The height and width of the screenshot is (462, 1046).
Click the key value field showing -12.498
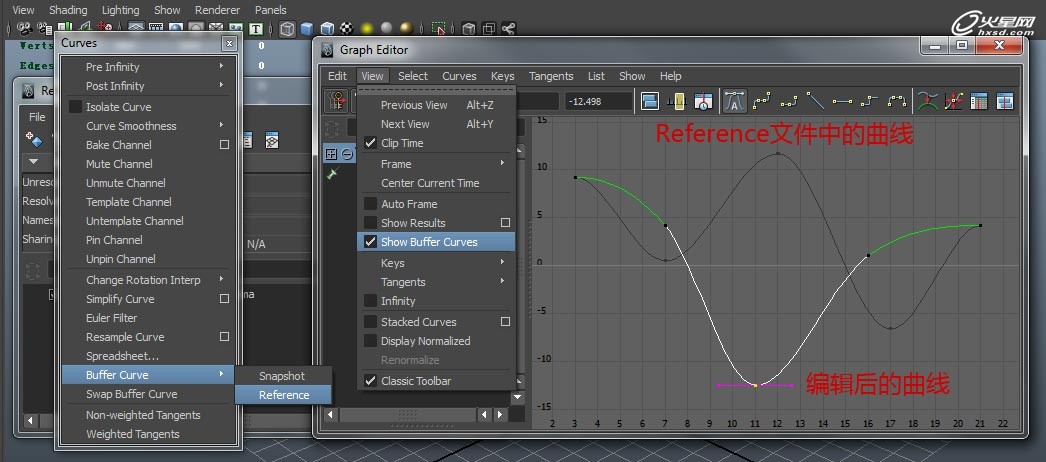tap(598, 101)
